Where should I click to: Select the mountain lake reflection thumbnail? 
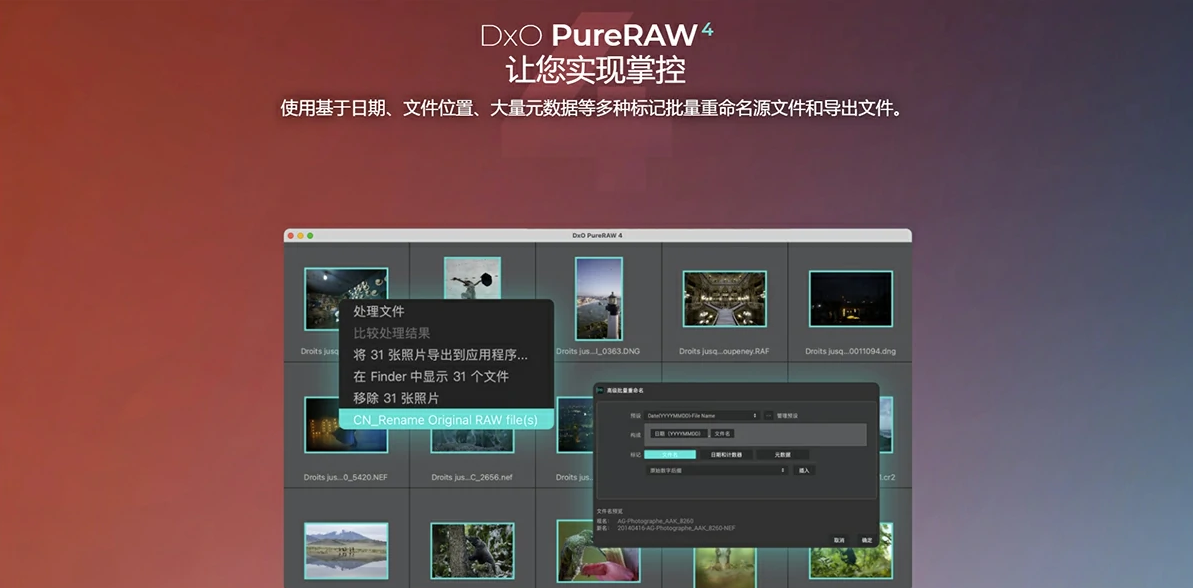click(346, 550)
